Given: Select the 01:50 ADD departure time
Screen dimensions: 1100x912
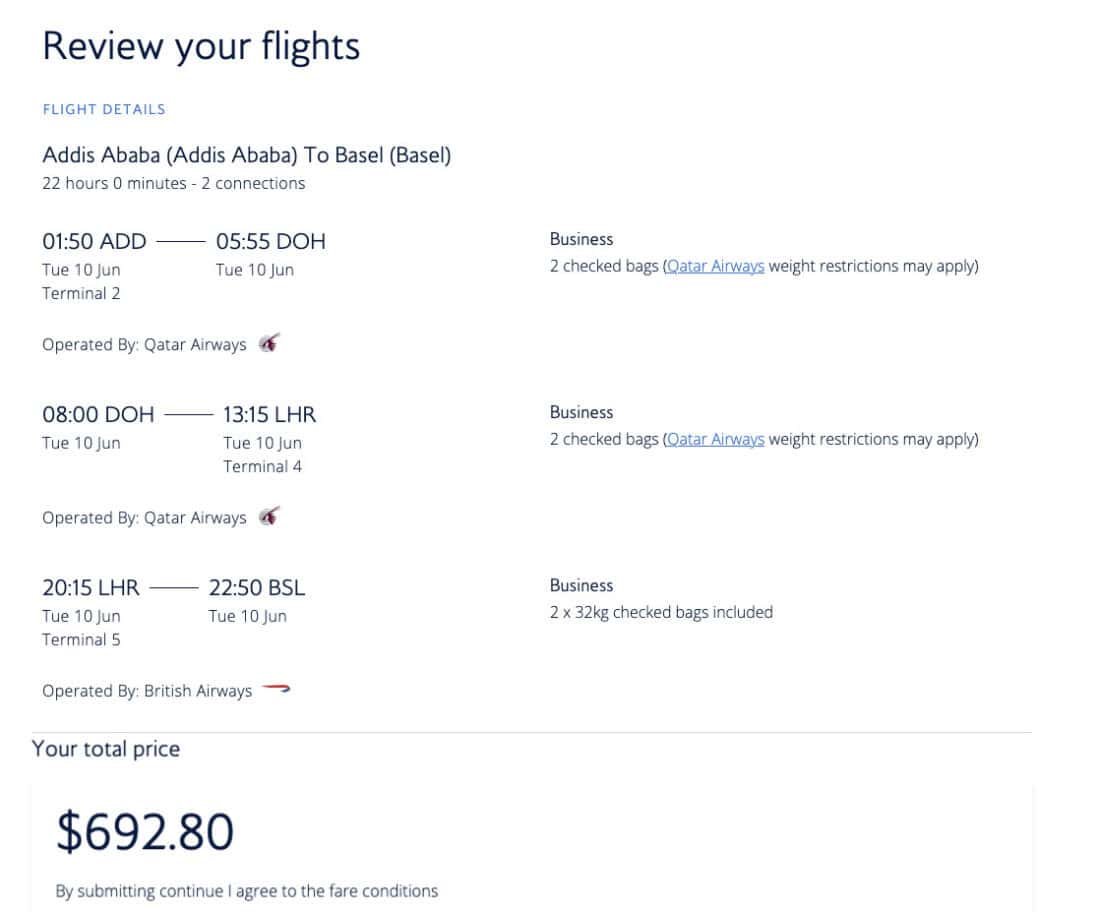Looking at the screenshot, I should tap(94, 241).
